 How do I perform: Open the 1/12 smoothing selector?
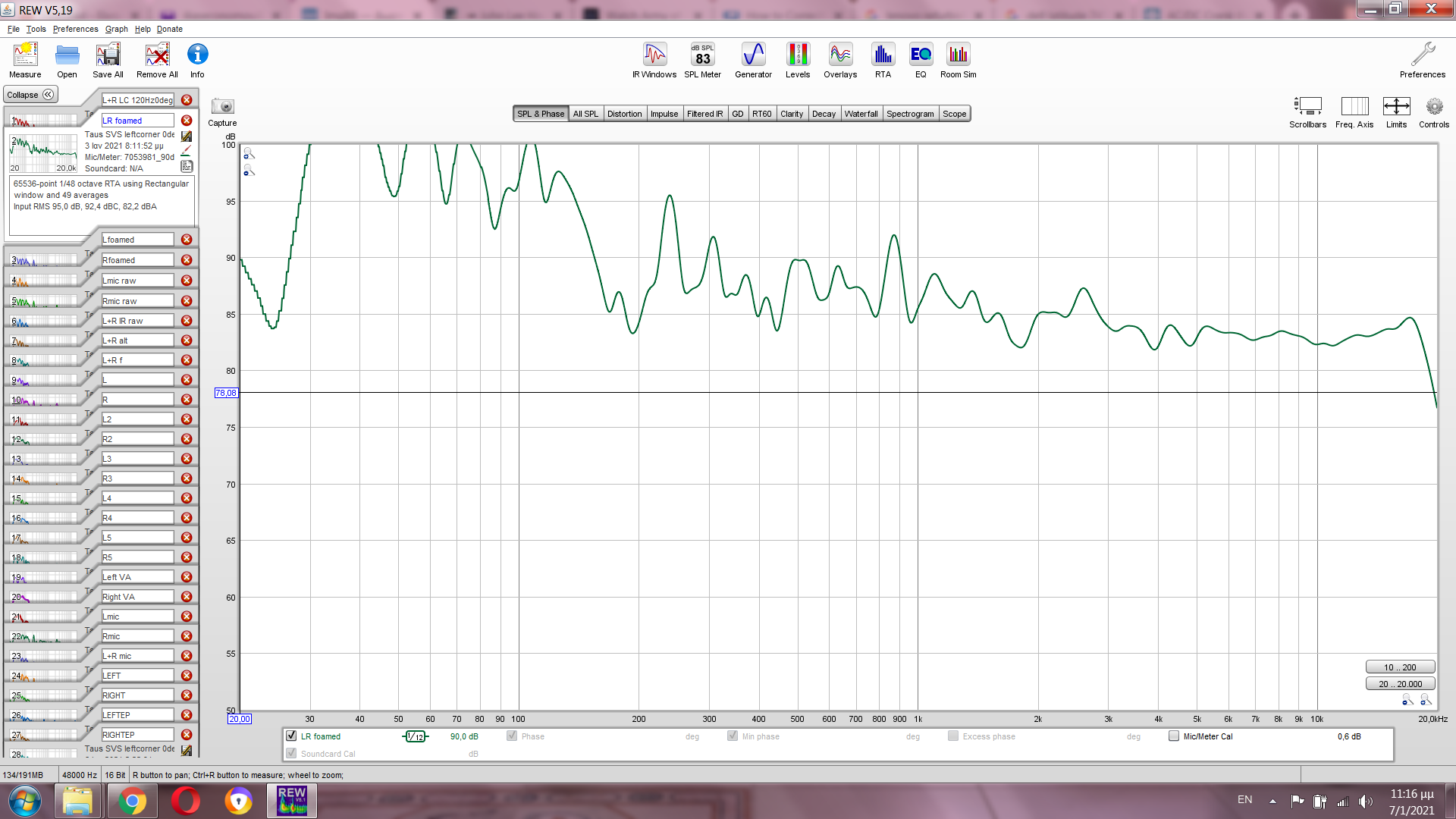415,736
